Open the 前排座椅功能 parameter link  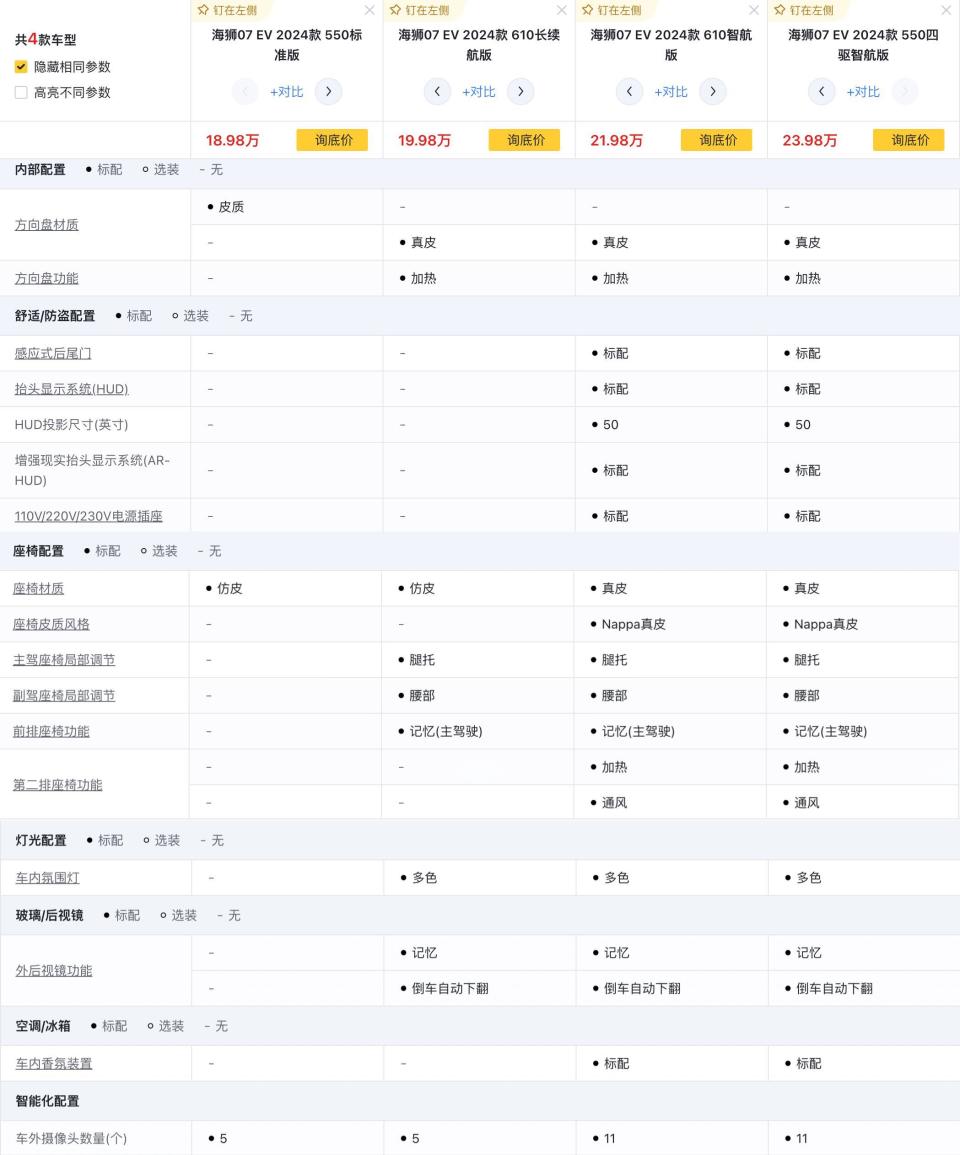click(52, 731)
